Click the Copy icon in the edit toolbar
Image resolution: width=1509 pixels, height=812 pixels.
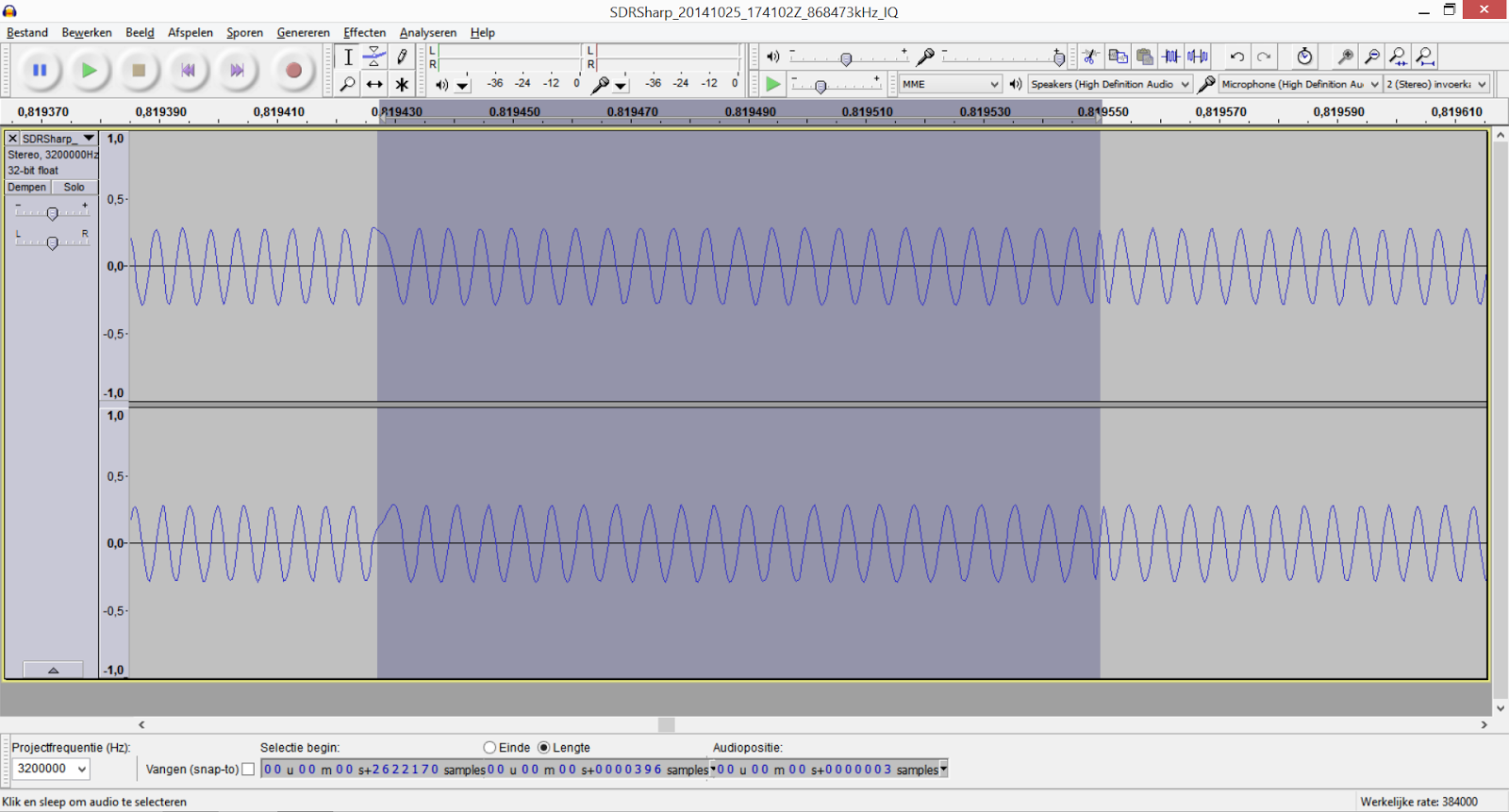point(1118,57)
